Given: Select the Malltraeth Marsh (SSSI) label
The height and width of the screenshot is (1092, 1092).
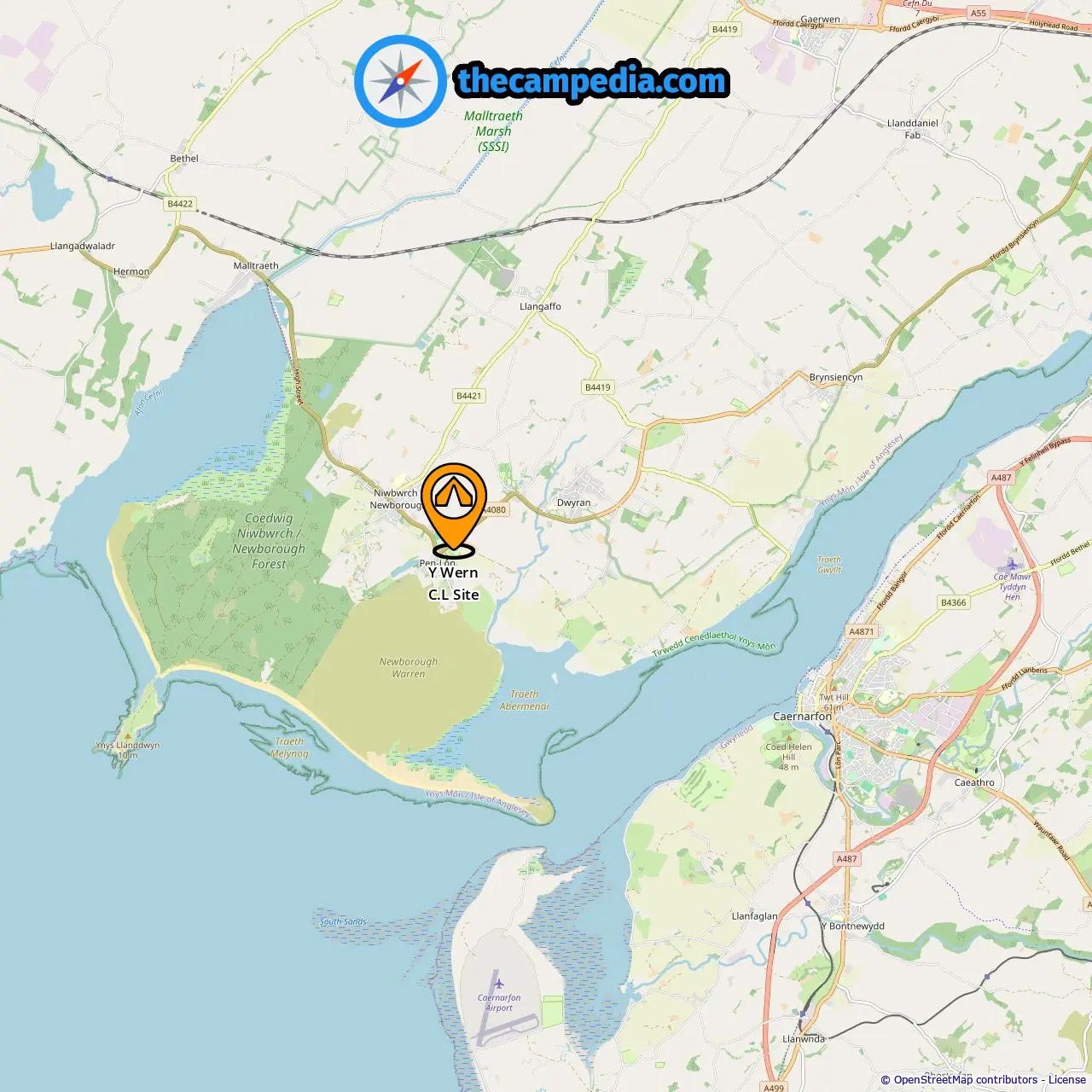Looking at the screenshot, I should 493,131.
